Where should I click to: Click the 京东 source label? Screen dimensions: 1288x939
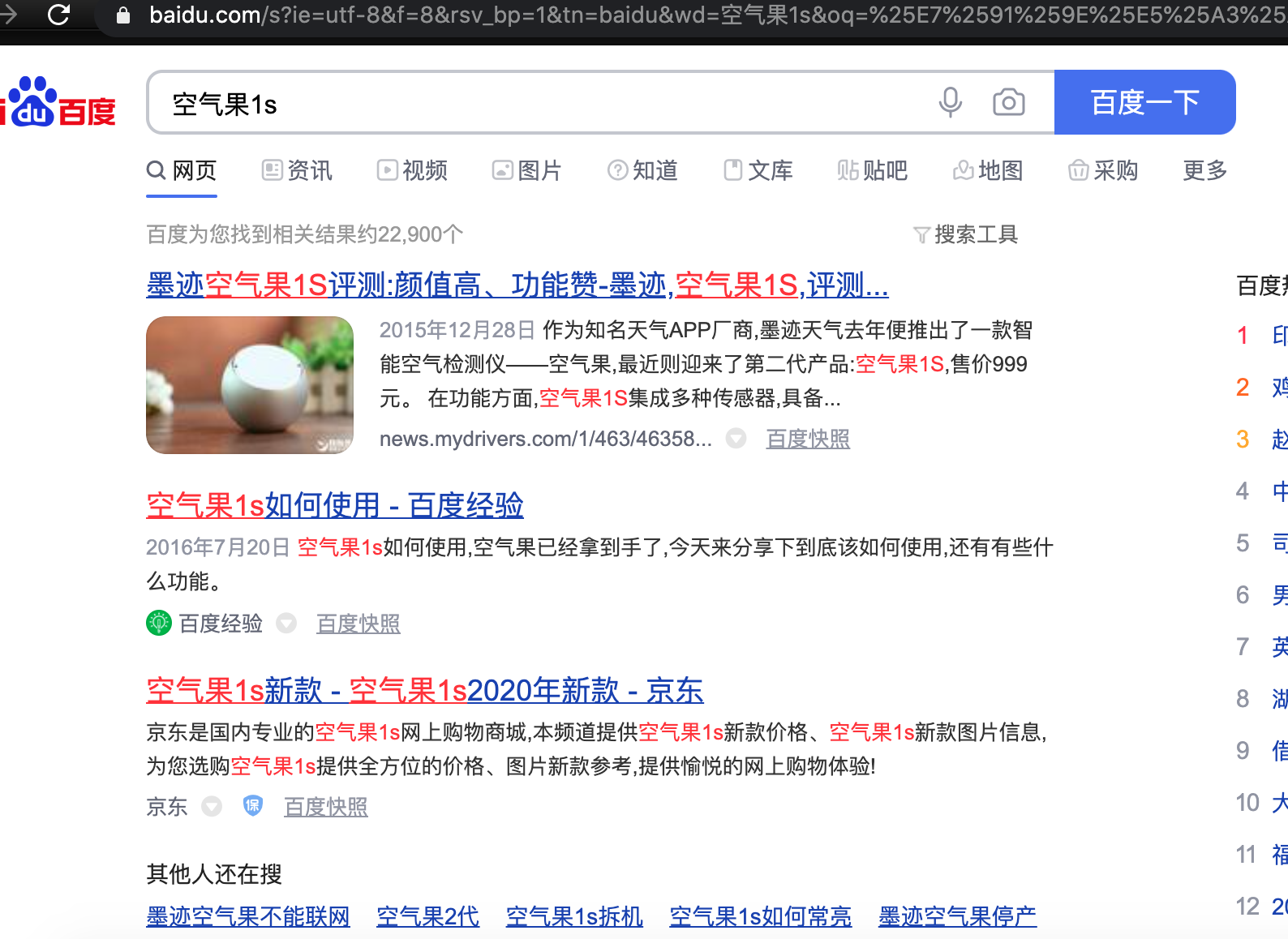tap(167, 807)
